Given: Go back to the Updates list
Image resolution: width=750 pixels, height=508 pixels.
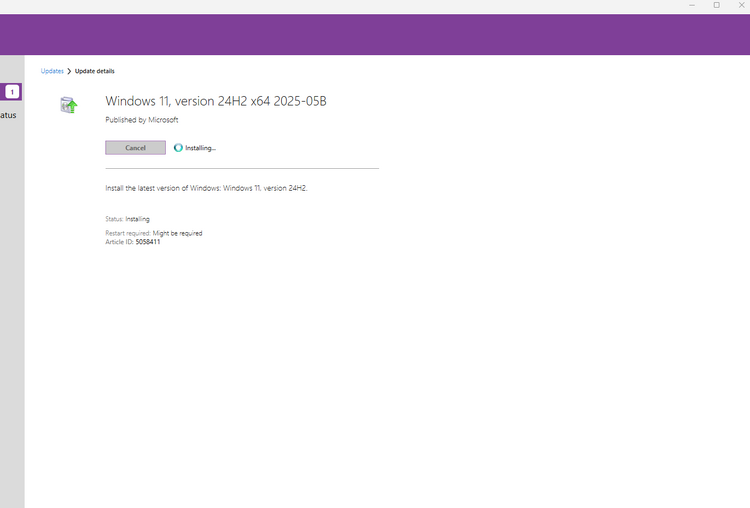Looking at the screenshot, I should pos(52,71).
